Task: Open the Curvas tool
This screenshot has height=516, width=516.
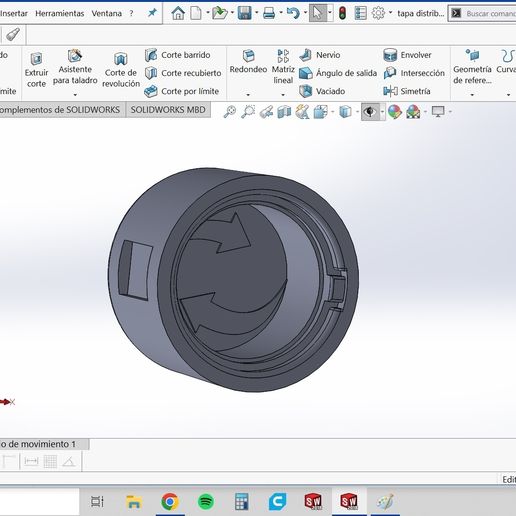Action: tap(506, 62)
